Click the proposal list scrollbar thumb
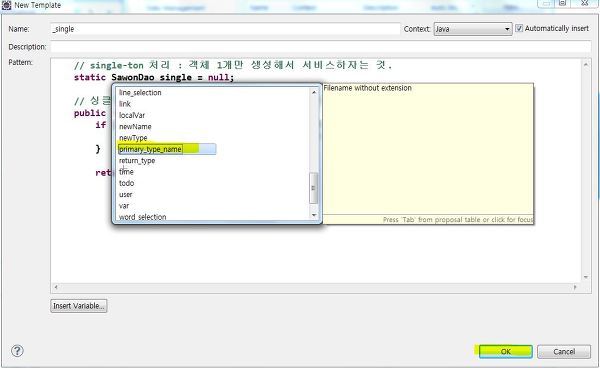This screenshot has width=600, height=368. point(313,188)
